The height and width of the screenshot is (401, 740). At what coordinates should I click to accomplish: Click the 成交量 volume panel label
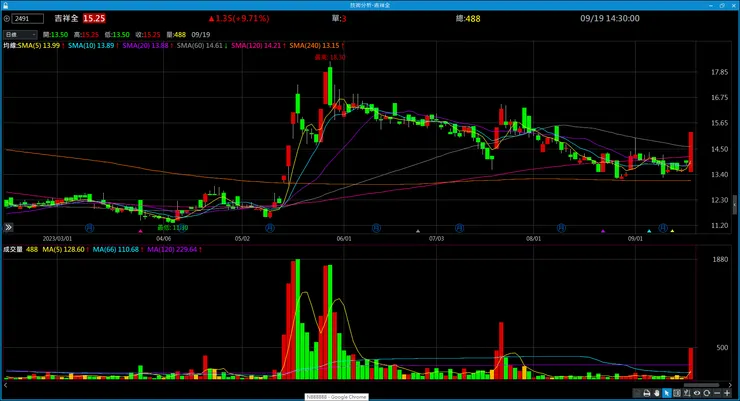(13, 250)
